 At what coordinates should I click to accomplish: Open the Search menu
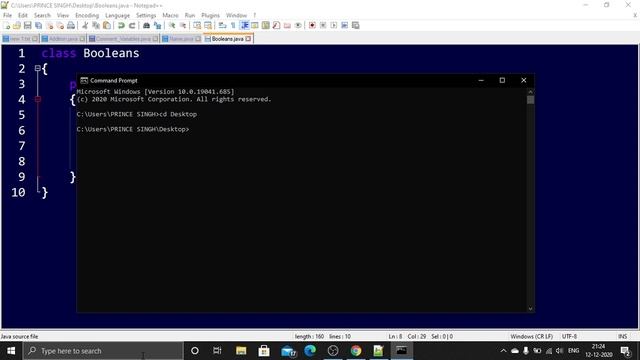pos(42,15)
